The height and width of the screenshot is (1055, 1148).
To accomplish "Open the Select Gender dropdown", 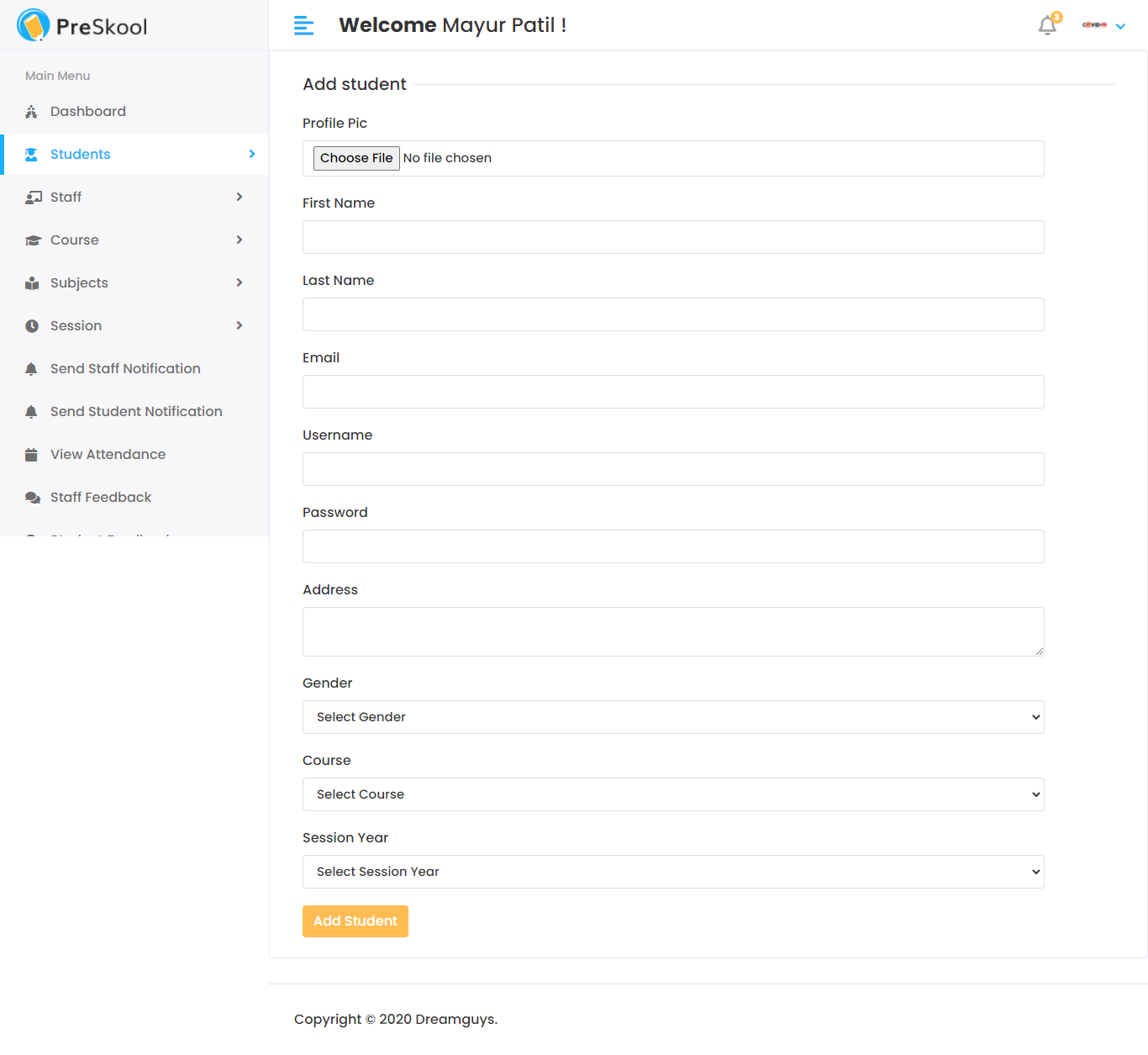I will coord(673,717).
